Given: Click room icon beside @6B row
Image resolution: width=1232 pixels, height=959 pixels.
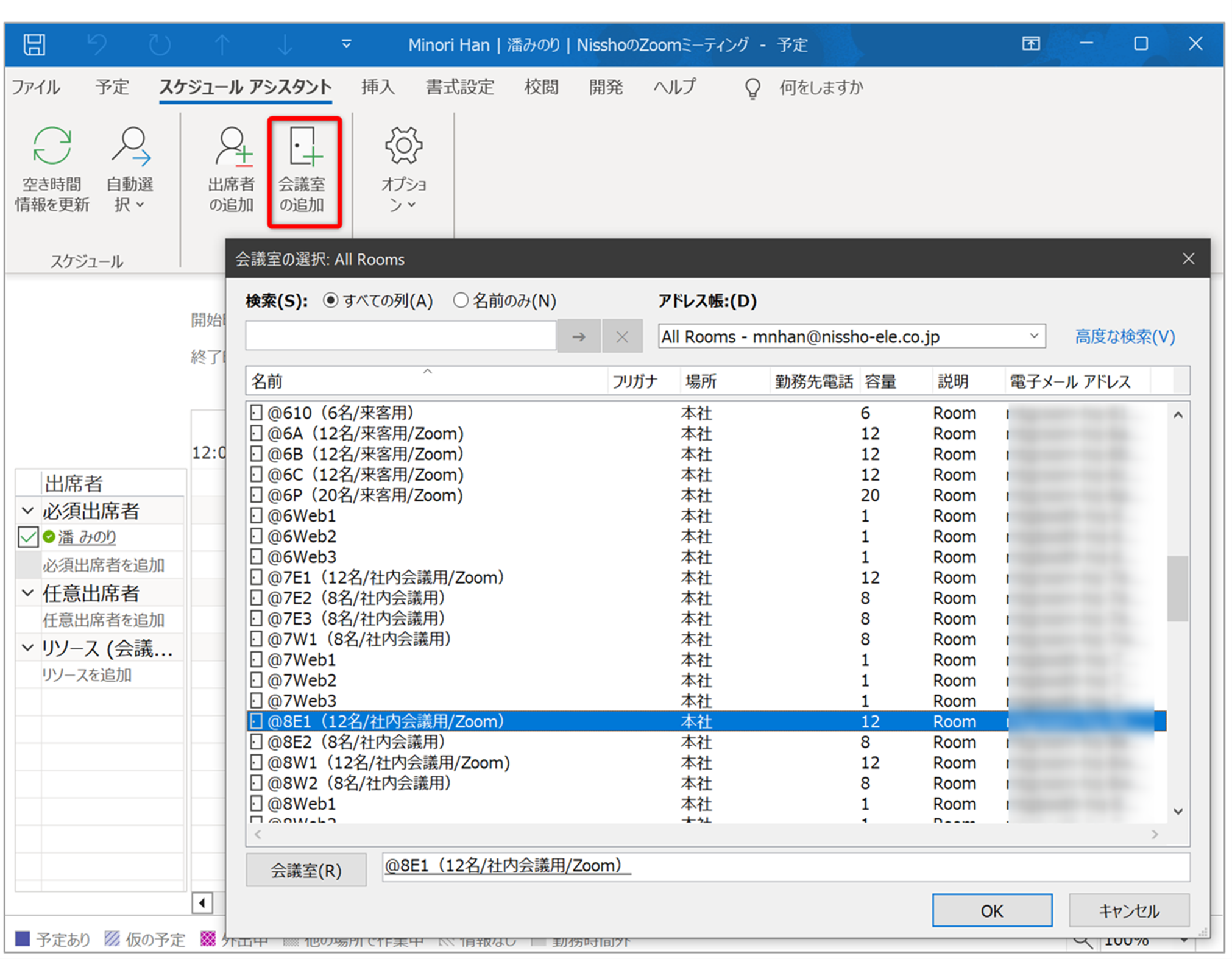Looking at the screenshot, I should [x=257, y=454].
